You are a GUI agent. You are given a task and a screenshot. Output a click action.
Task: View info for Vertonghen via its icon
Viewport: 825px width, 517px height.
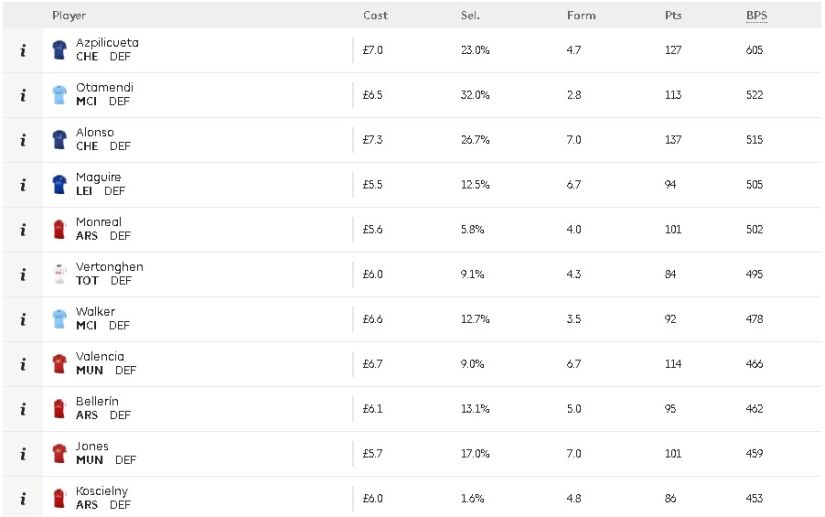click(23, 275)
